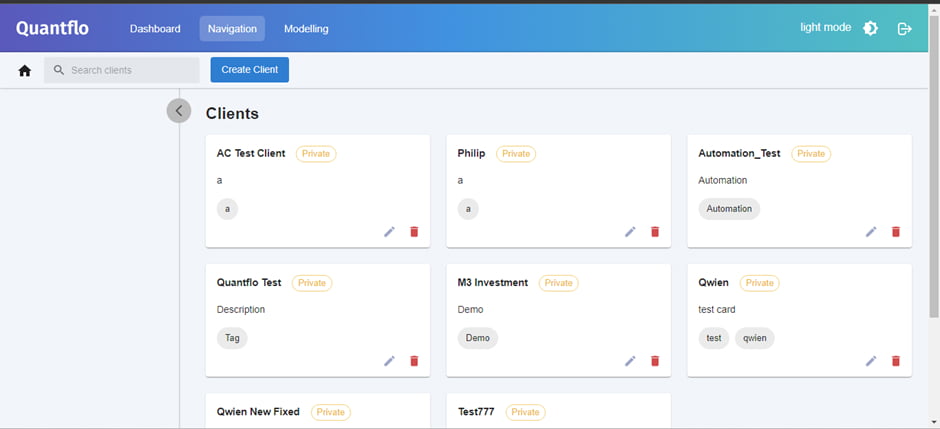Delete the M3 Investment client card
The height and width of the screenshot is (429, 940).
(655, 361)
